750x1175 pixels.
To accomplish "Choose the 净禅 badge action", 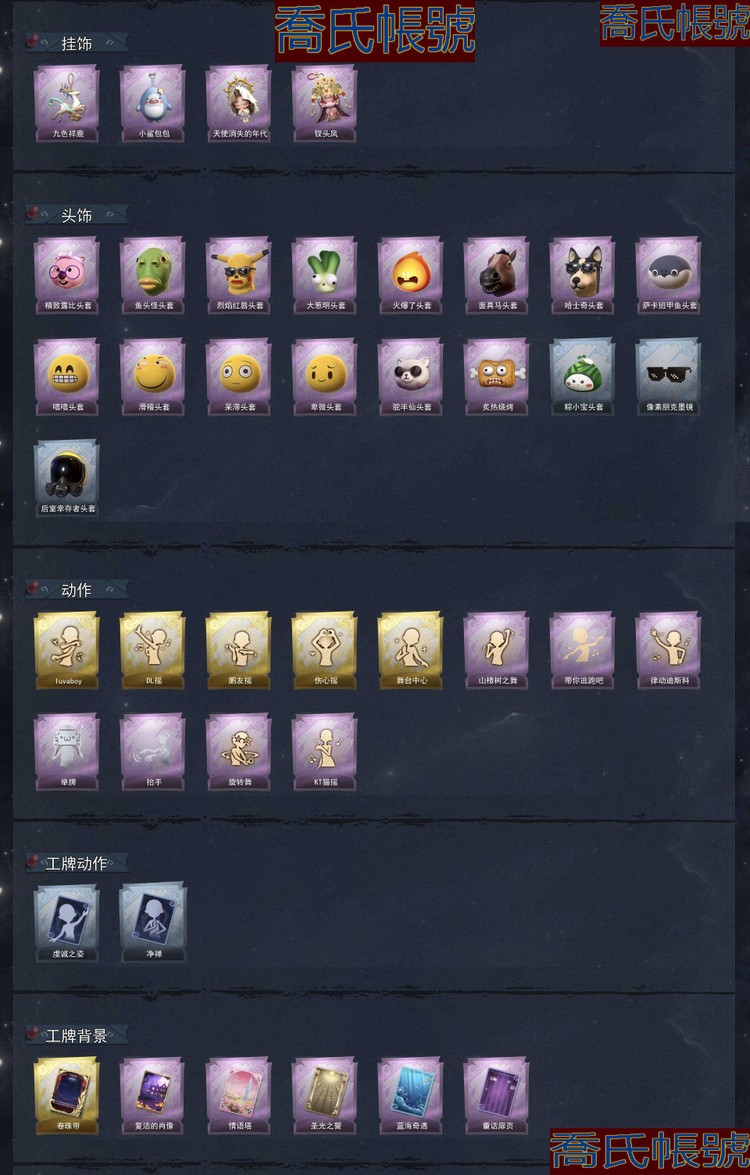I will click(153, 923).
